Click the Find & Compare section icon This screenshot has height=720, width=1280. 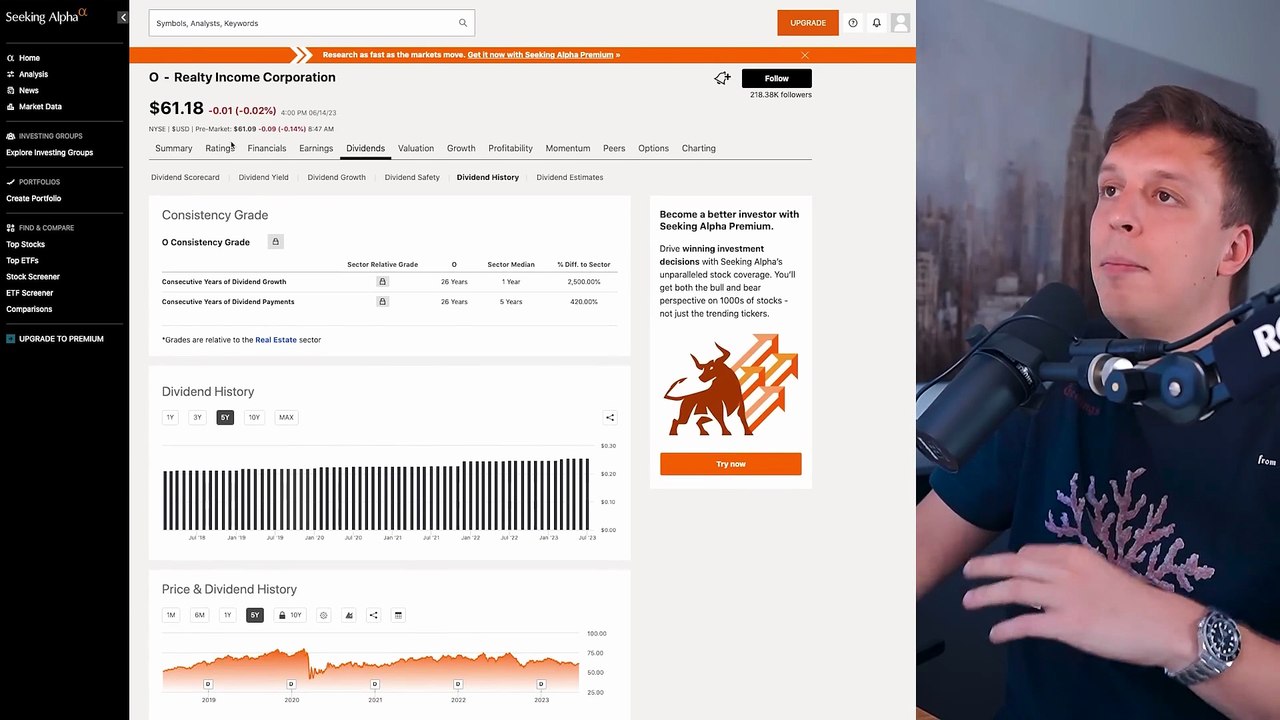pos(10,228)
